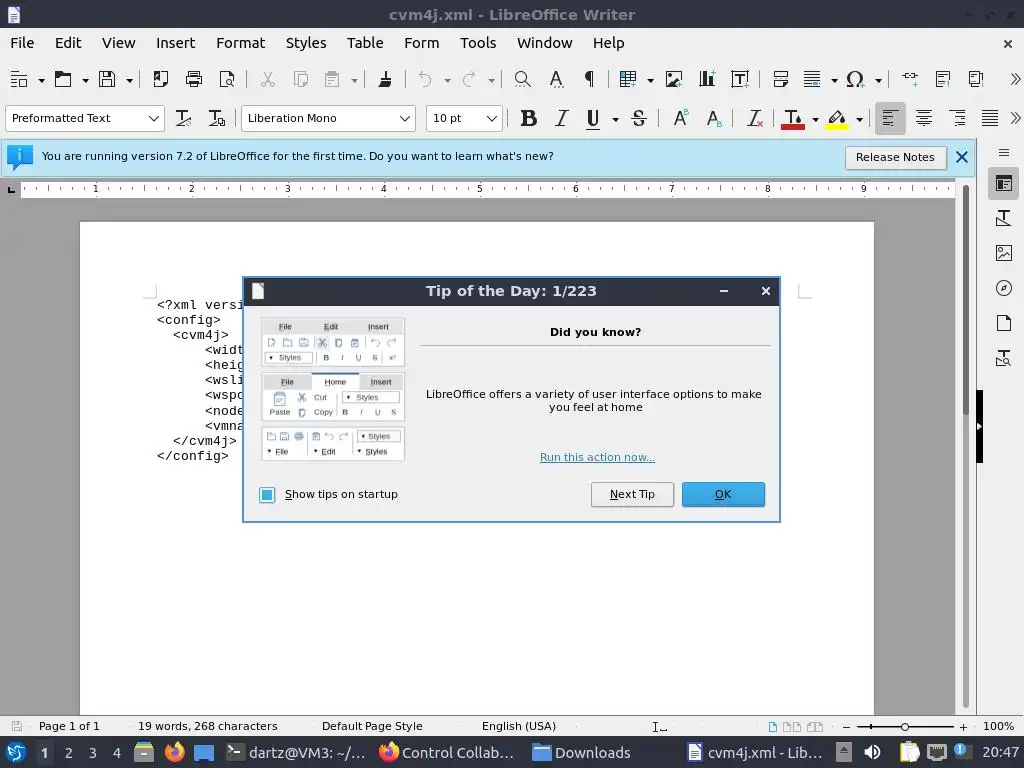The image size is (1024, 768).
Task: Expand Underline style dropdown arrow
Action: tap(615, 119)
